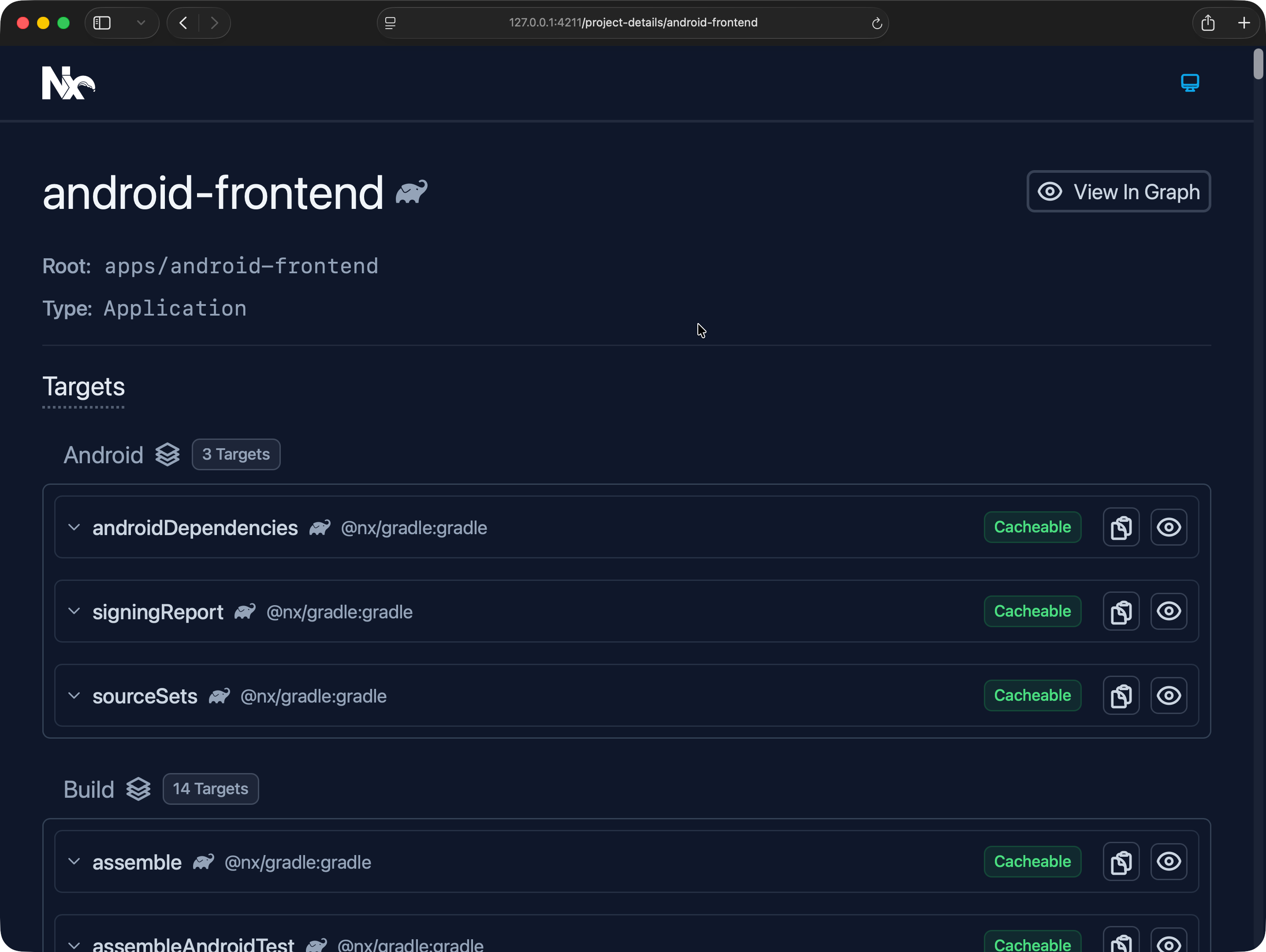Click the 14 Targets badge

pos(211,789)
